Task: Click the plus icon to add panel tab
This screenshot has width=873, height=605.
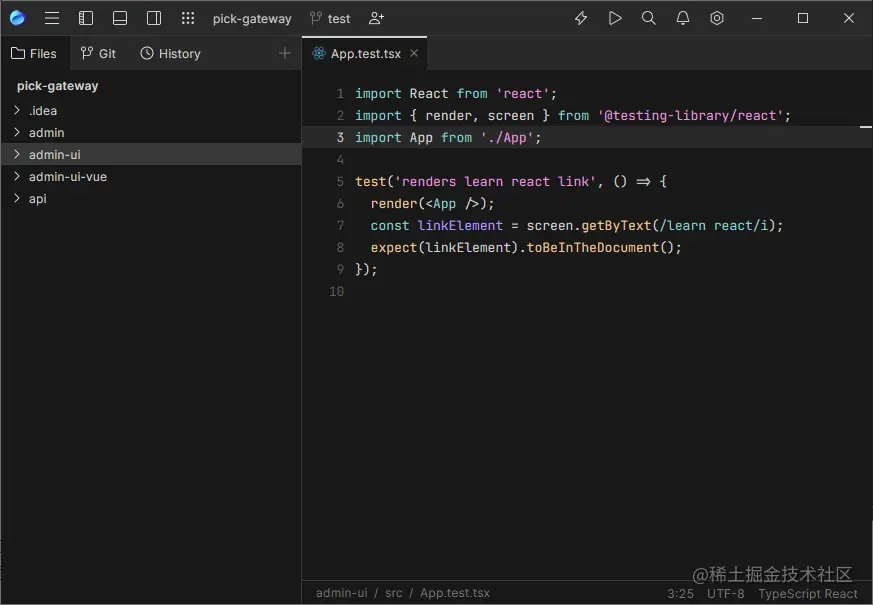Action: point(285,53)
